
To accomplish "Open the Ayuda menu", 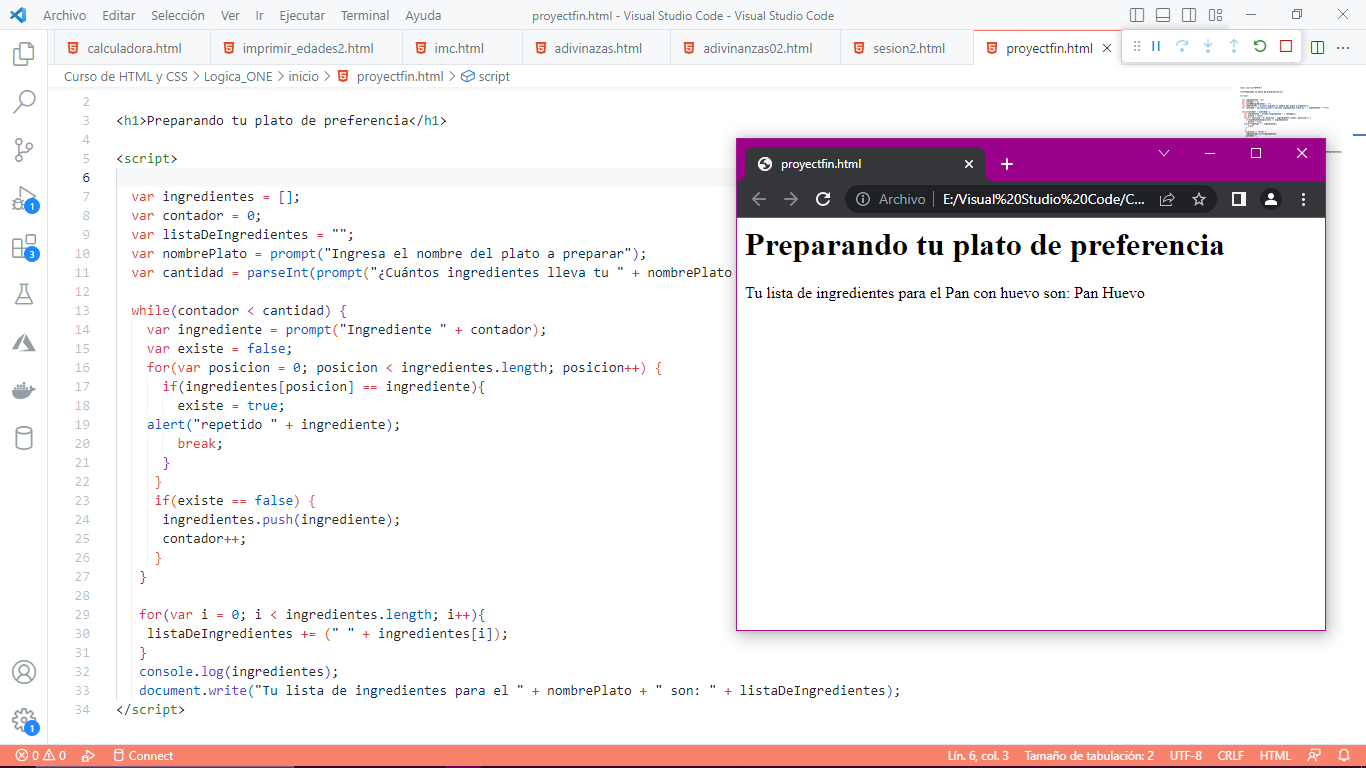I will pos(424,15).
